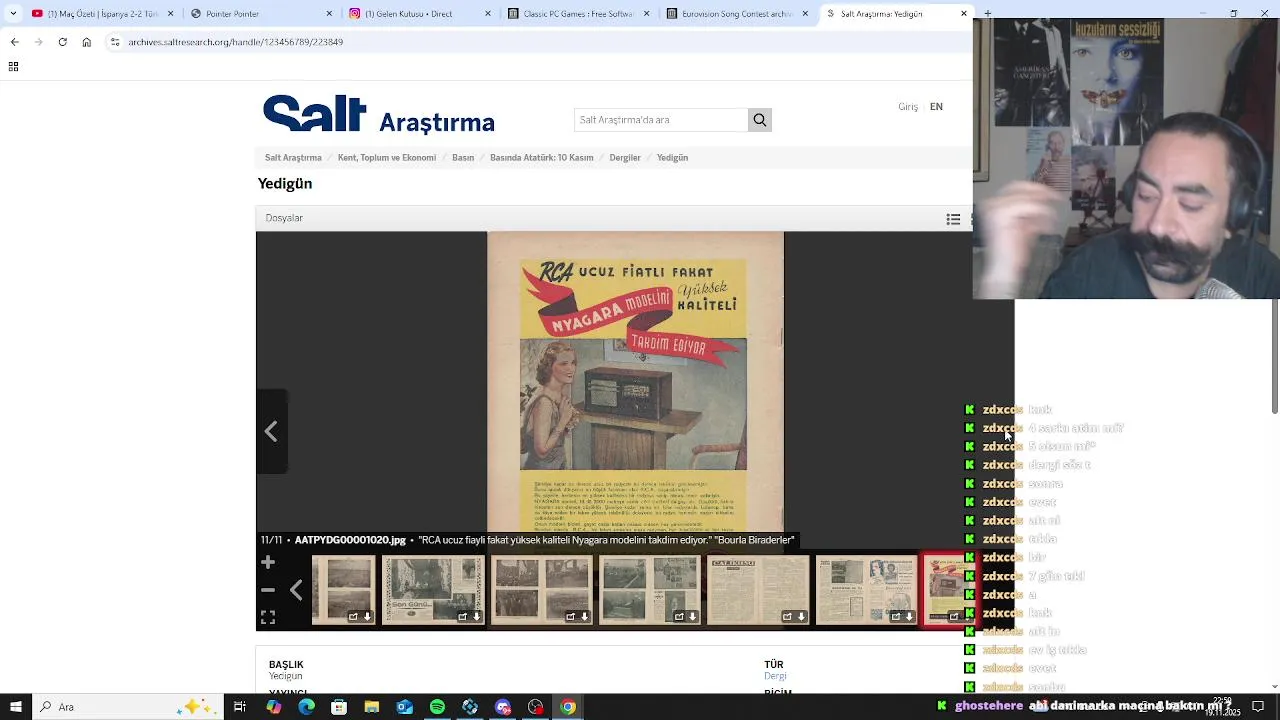Share the Son Günü page thumbnail
This screenshot has height=720, width=1280.
tap(462, 617)
